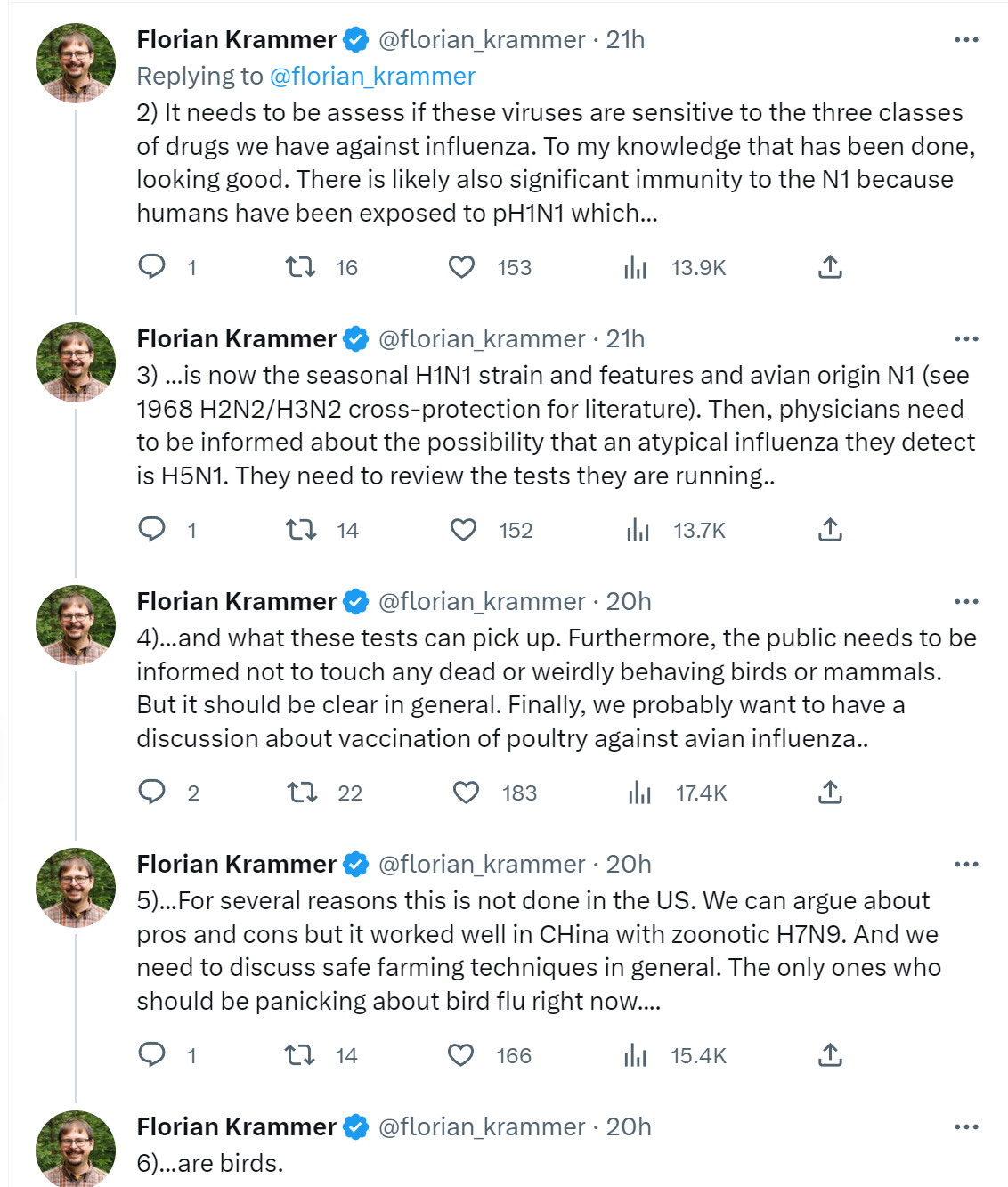
Task: Open view stats showing 15.4K views
Action: point(675,1055)
